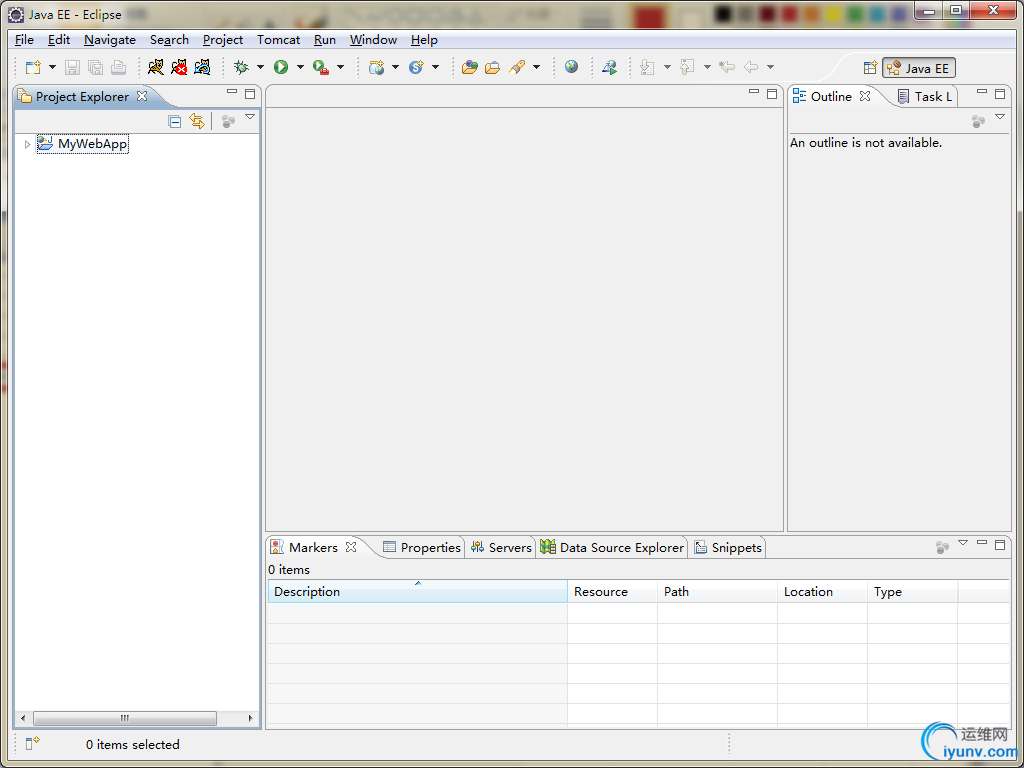Click the Previous Annotation icon
Image resolution: width=1024 pixels, height=768 pixels.
coord(687,67)
